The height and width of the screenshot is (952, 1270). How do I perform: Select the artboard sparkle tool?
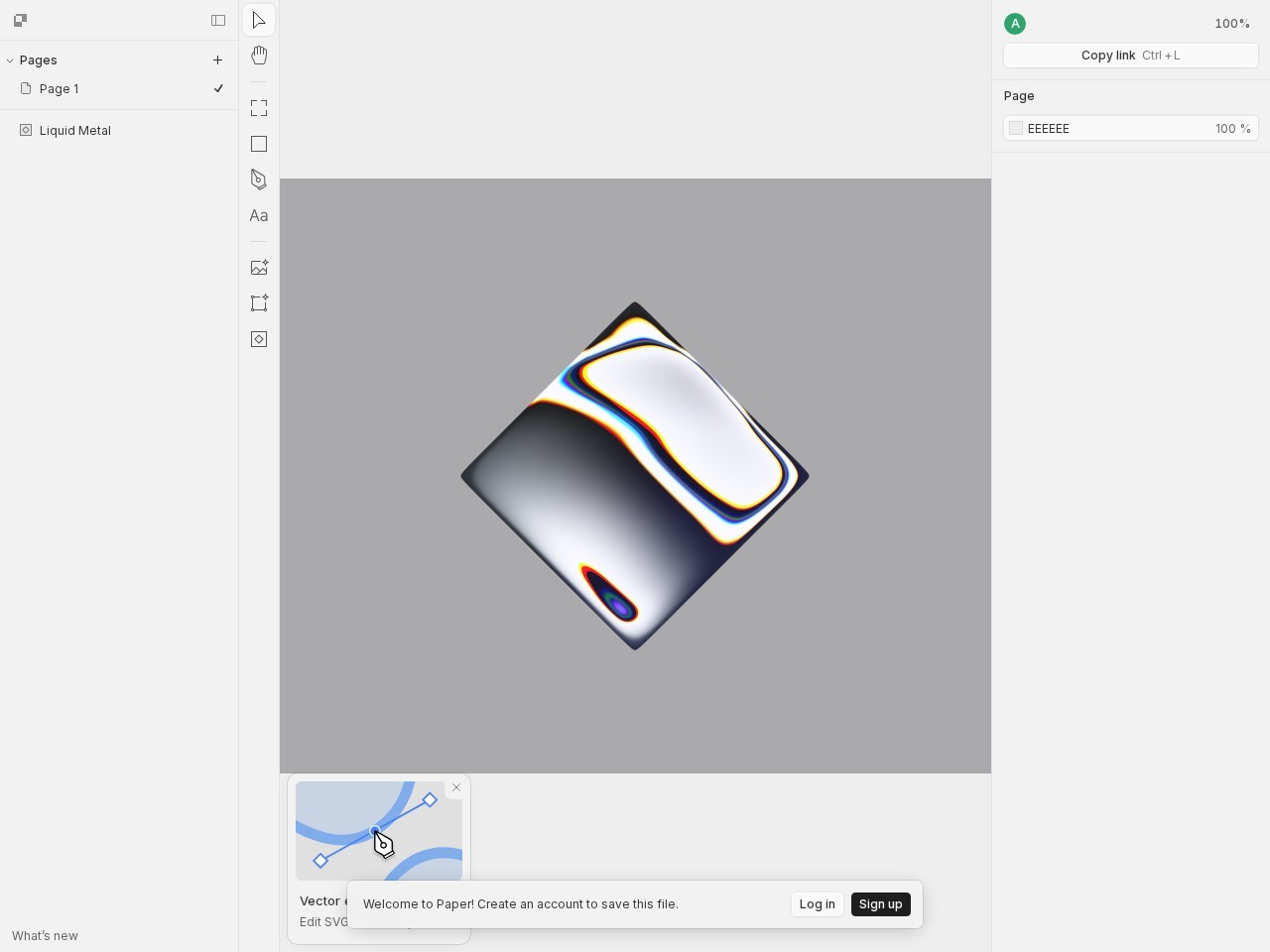click(259, 303)
